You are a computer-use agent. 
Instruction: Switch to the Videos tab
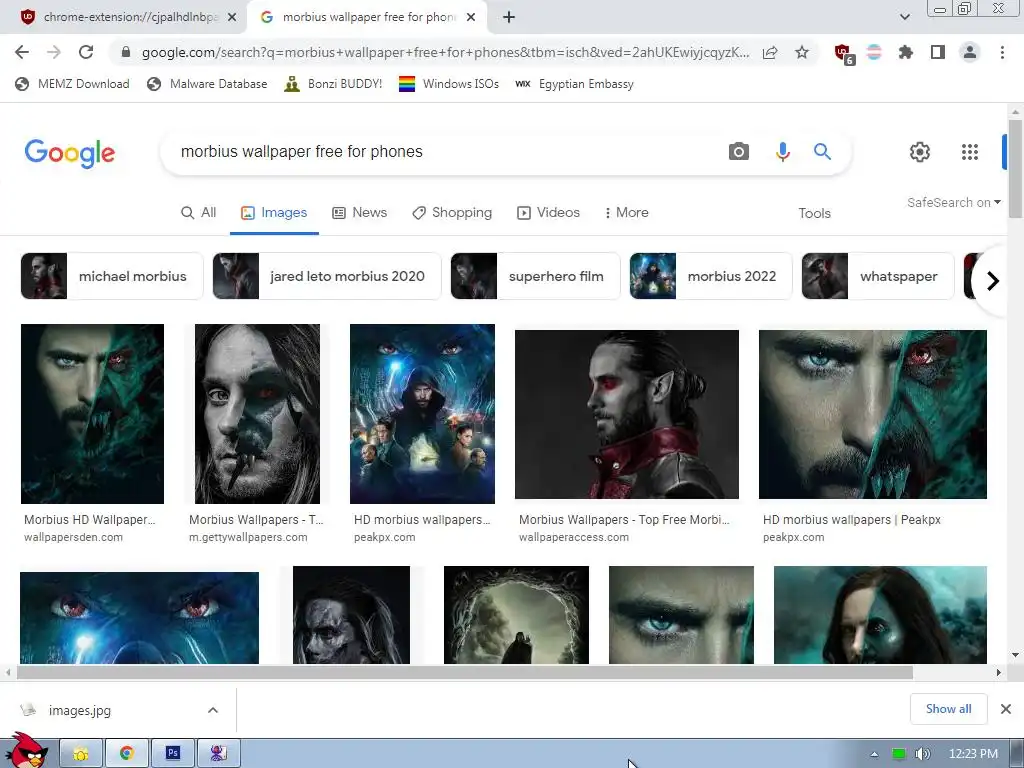[x=548, y=213]
